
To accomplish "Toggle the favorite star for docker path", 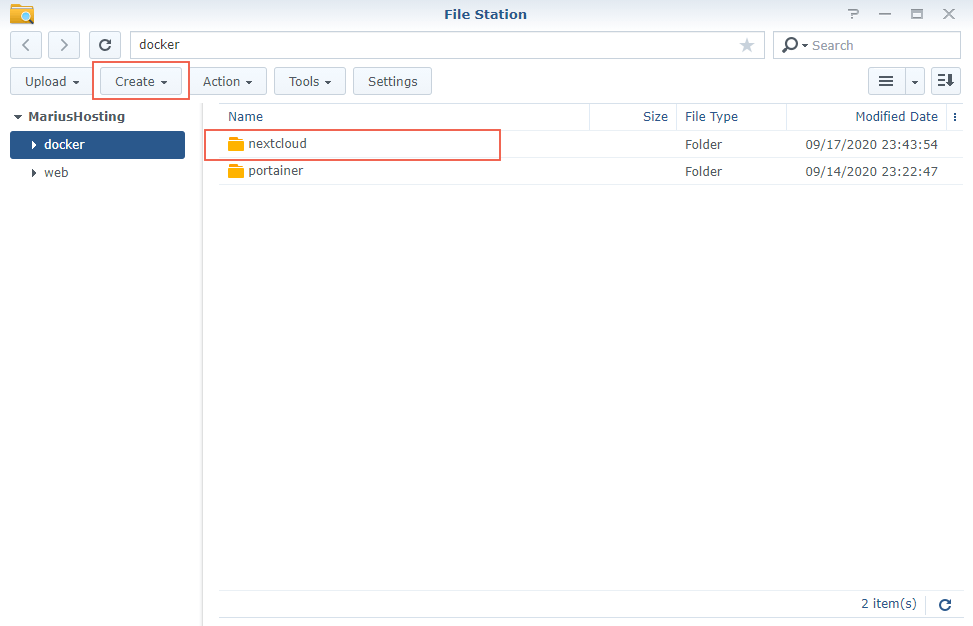I will click(746, 45).
